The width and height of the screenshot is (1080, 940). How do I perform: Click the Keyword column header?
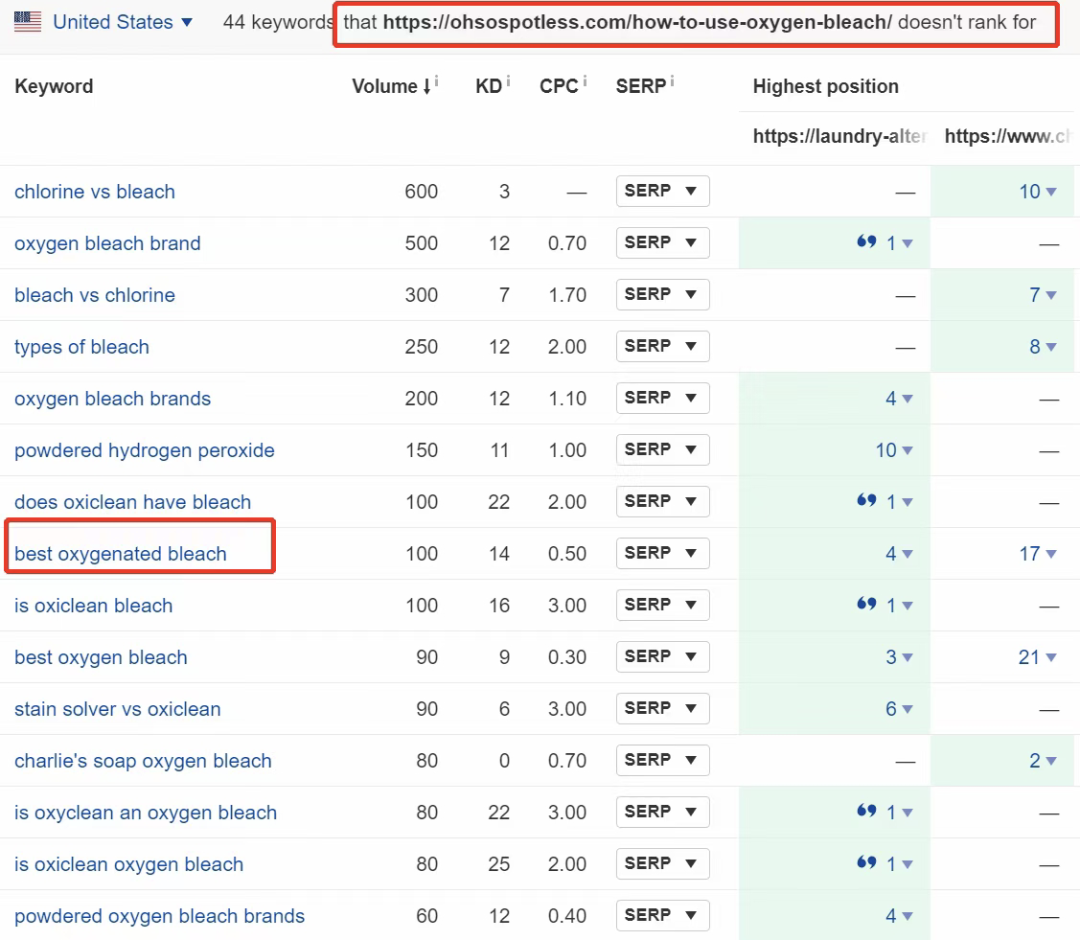pyautogui.click(x=54, y=86)
